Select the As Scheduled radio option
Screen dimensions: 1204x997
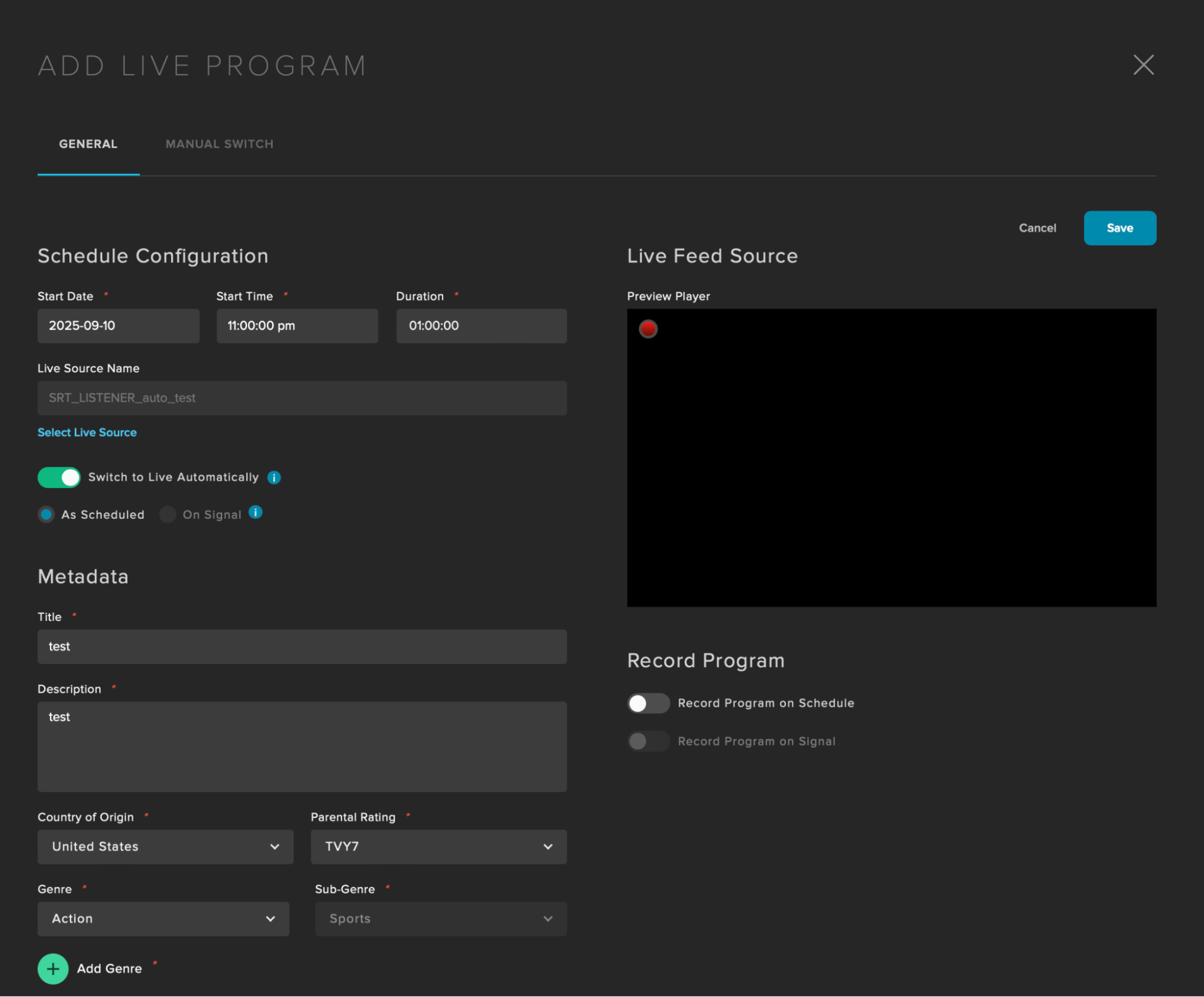pos(46,514)
